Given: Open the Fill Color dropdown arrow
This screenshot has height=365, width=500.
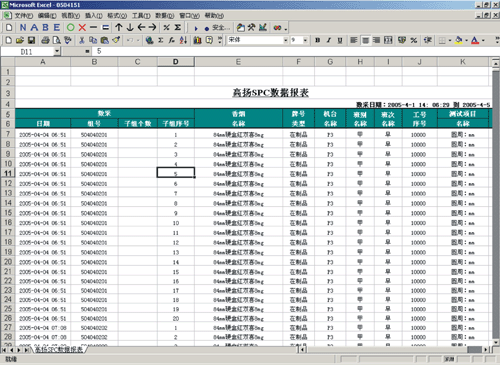Looking at the screenshot, I should (x=466, y=41).
